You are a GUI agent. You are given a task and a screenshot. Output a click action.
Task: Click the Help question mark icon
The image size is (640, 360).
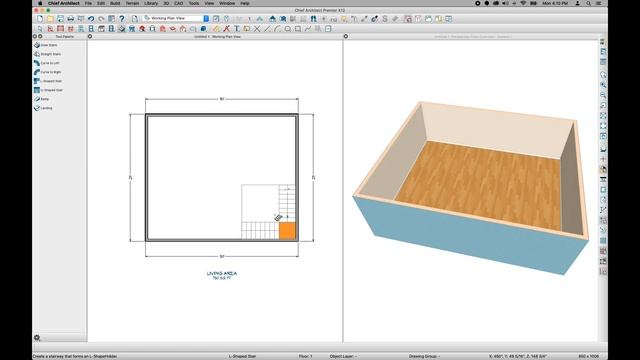[121, 19]
